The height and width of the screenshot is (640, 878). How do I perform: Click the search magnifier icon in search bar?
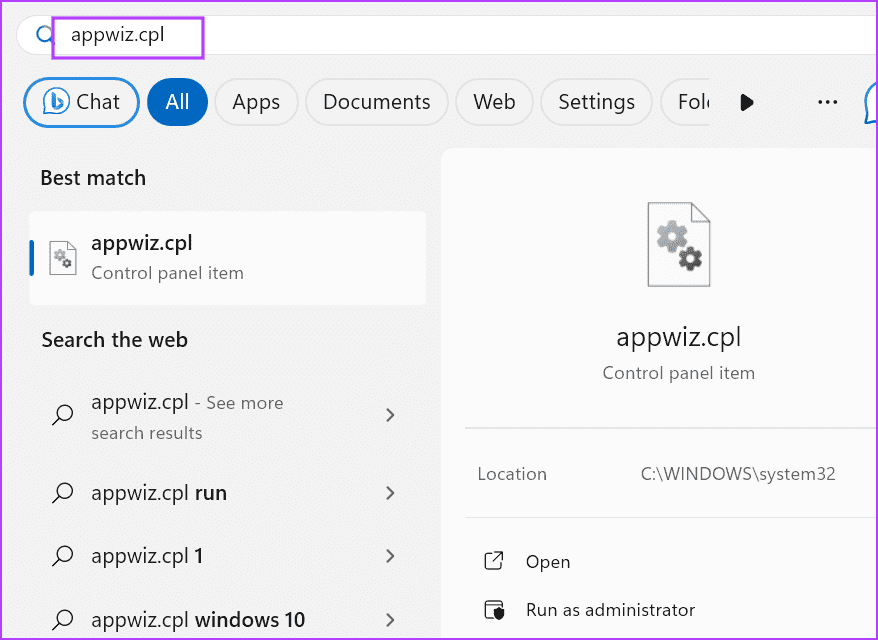click(44, 35)
